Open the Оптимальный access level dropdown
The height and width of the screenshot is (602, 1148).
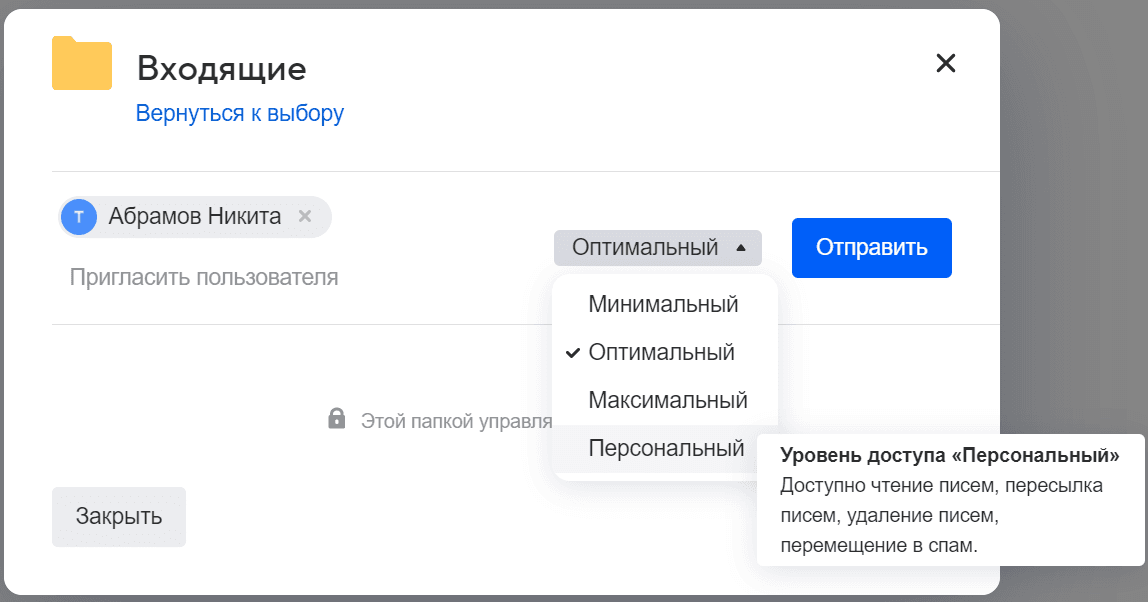pyautogui.click(x=657, y=248)
